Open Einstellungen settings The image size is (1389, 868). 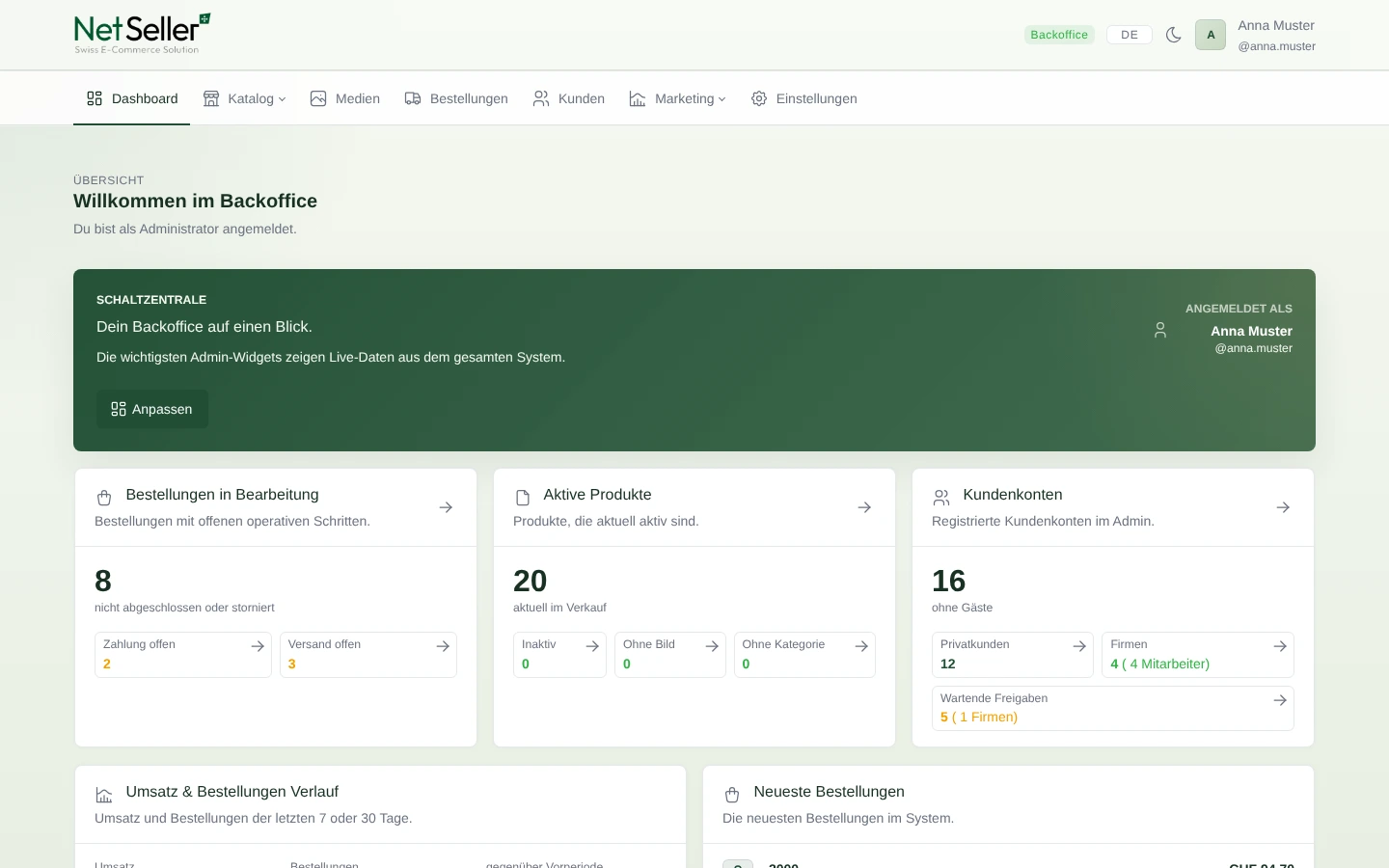pyautogui.click(x=804, y=98)
